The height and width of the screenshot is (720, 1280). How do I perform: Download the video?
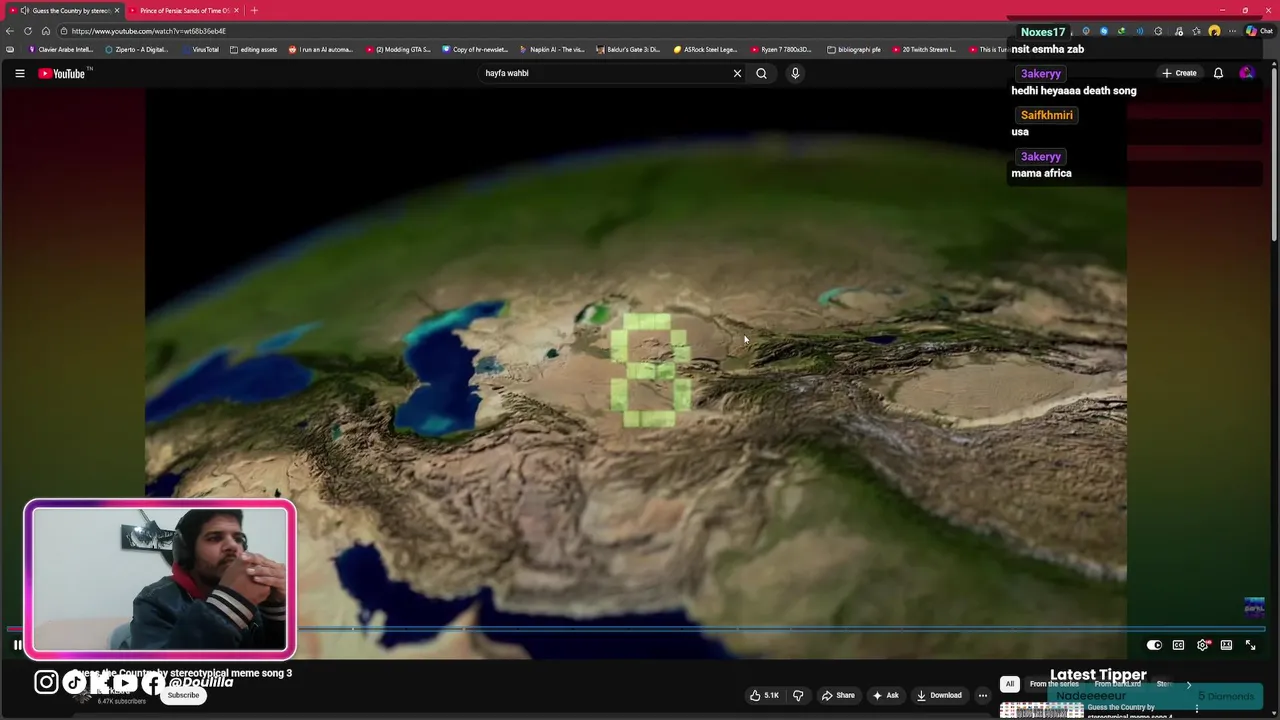pyautogui.click(x=939, y=695)
